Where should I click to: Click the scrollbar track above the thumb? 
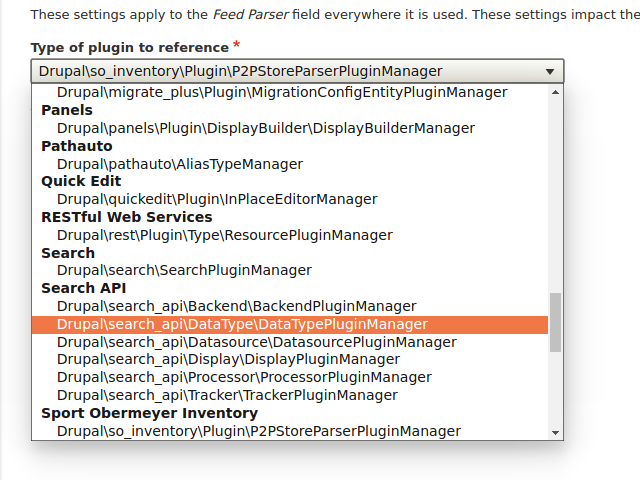556,190
